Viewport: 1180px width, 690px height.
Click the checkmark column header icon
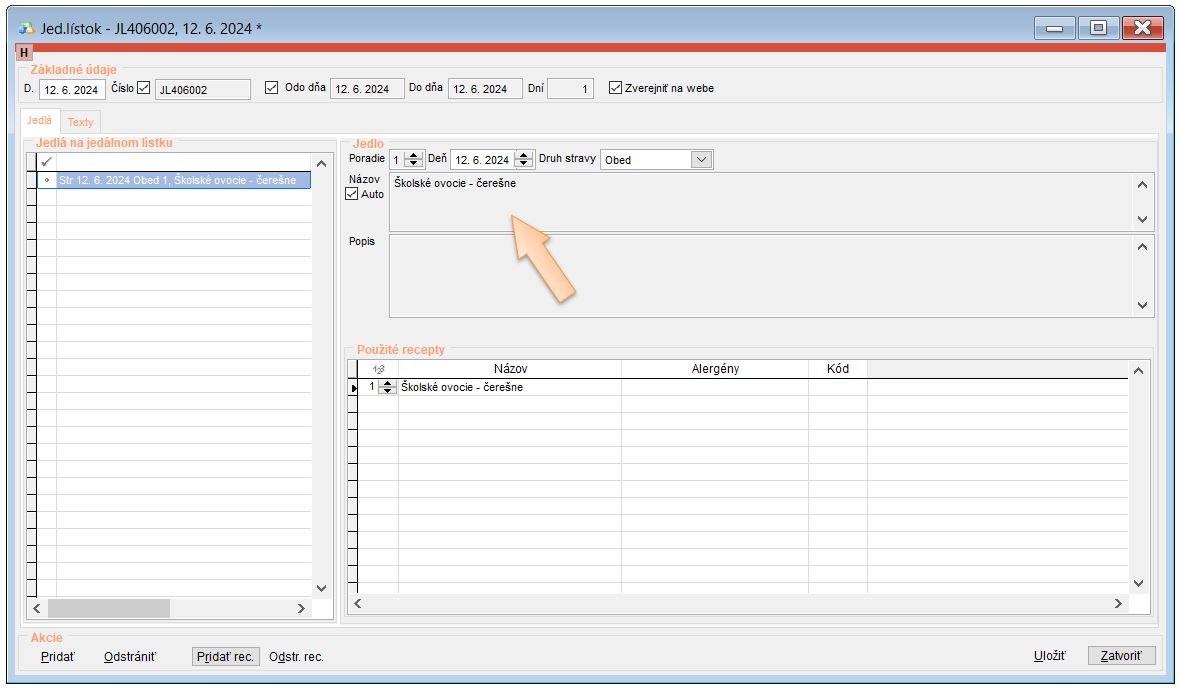(46, 162)
